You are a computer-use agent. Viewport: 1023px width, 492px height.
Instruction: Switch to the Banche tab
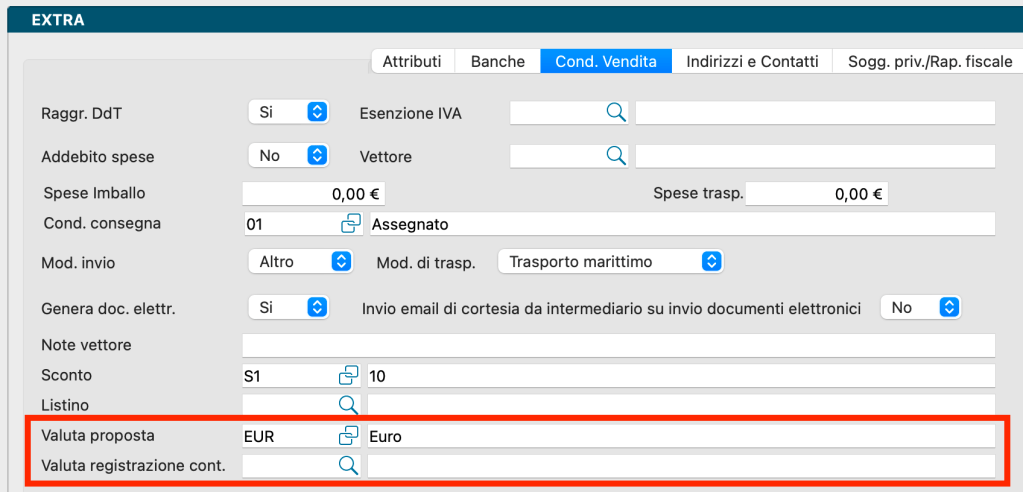pos(497,62)
